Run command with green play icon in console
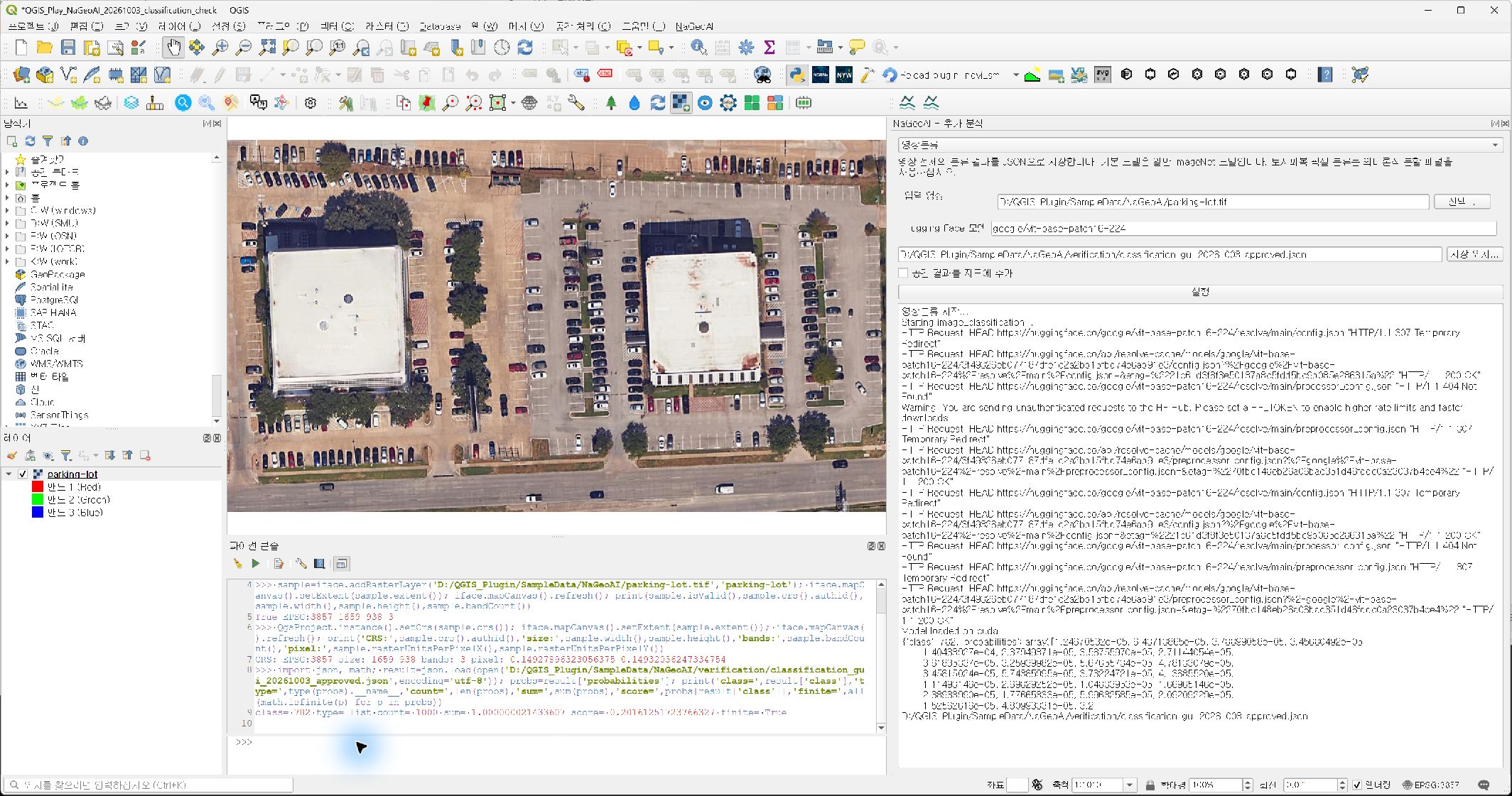The height and width of the screenshot is (796, 1512). pos(256,564)
